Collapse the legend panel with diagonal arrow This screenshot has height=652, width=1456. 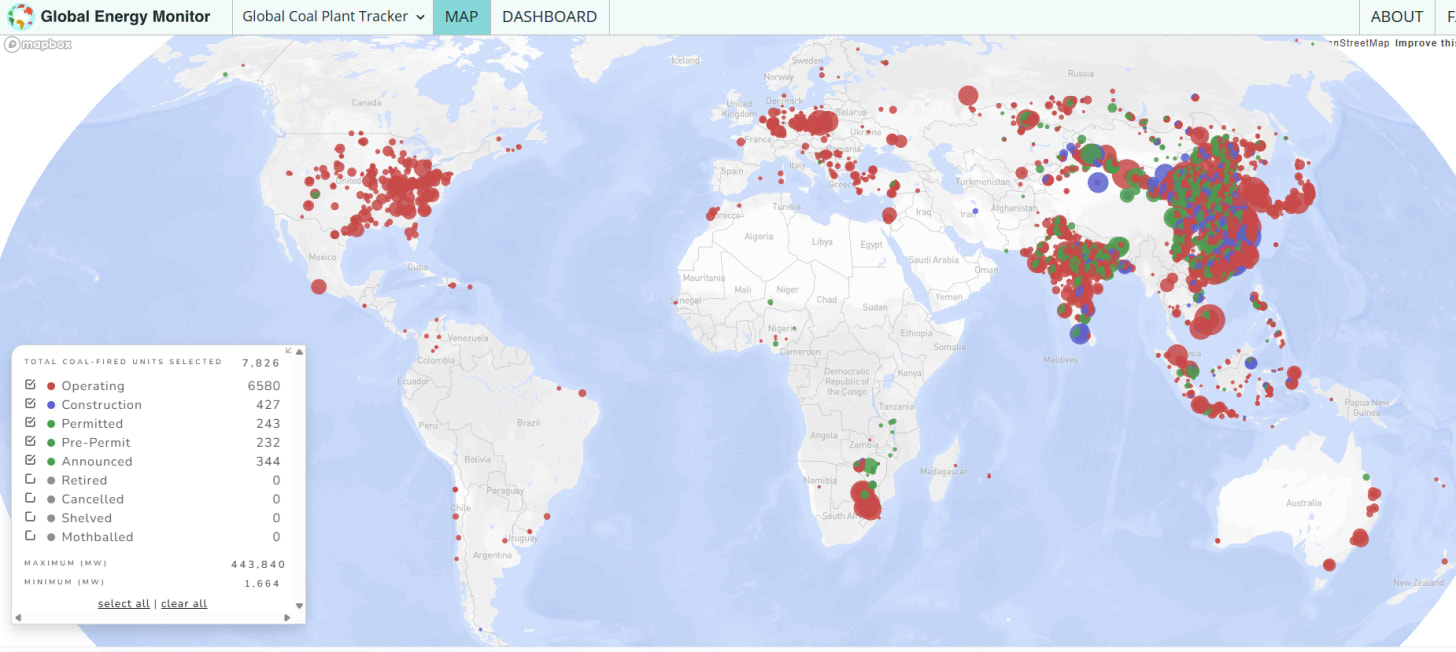(x=289, y=350)
